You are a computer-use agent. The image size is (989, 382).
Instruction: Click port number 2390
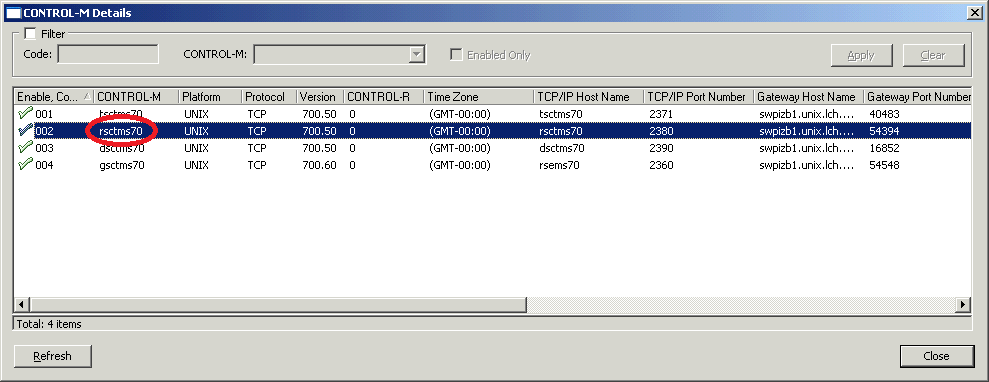(x=661, y=148)
